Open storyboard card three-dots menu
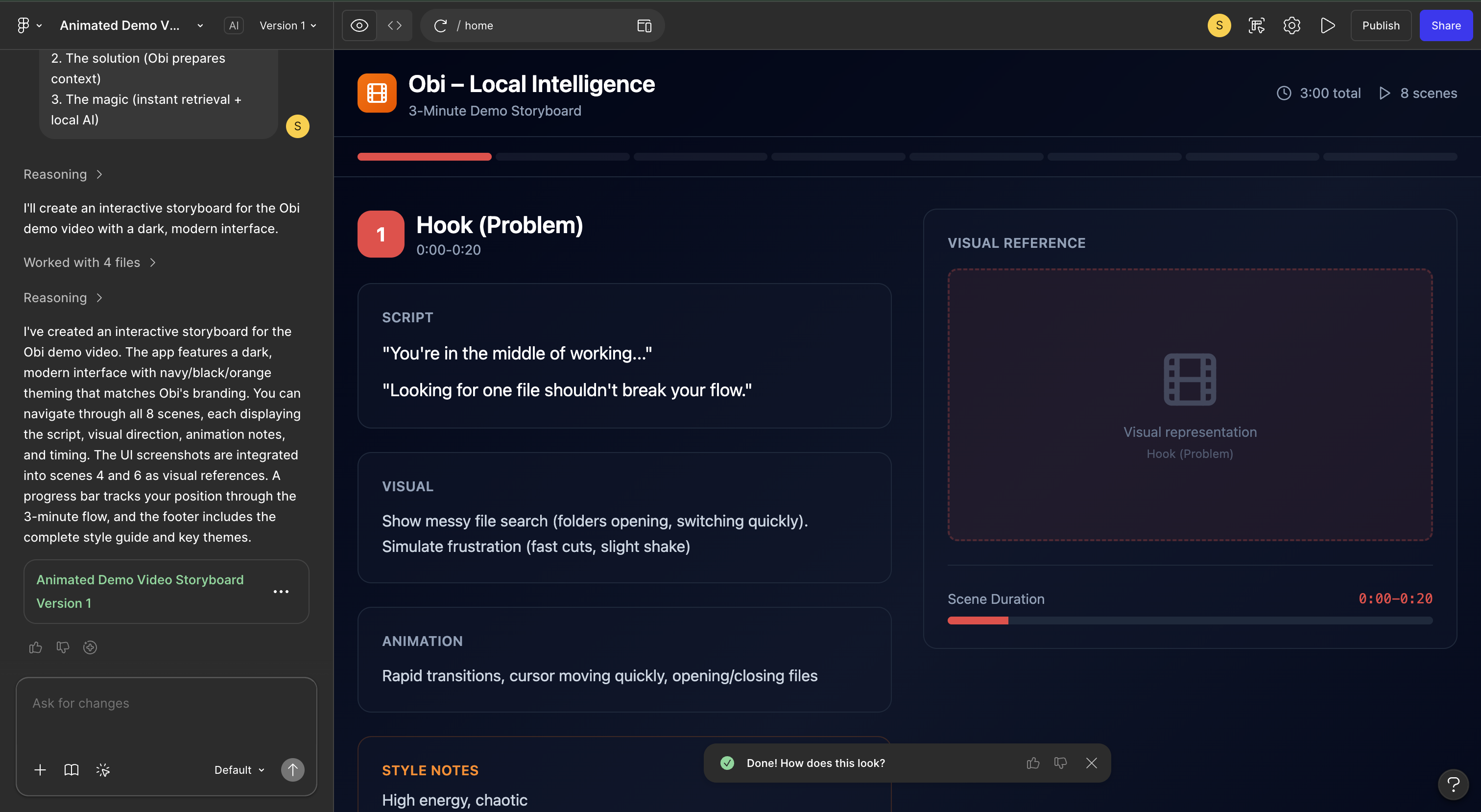 pyautogui.click(x=281, y=591)
